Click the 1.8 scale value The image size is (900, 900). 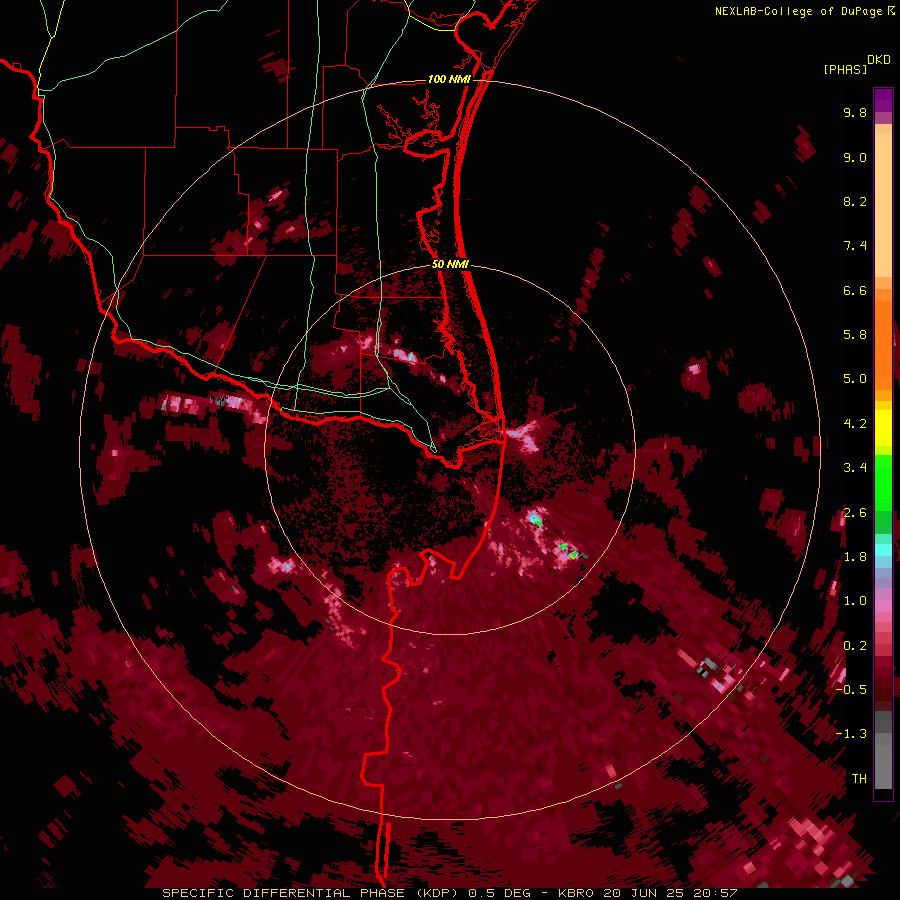(x=855, y=557)
